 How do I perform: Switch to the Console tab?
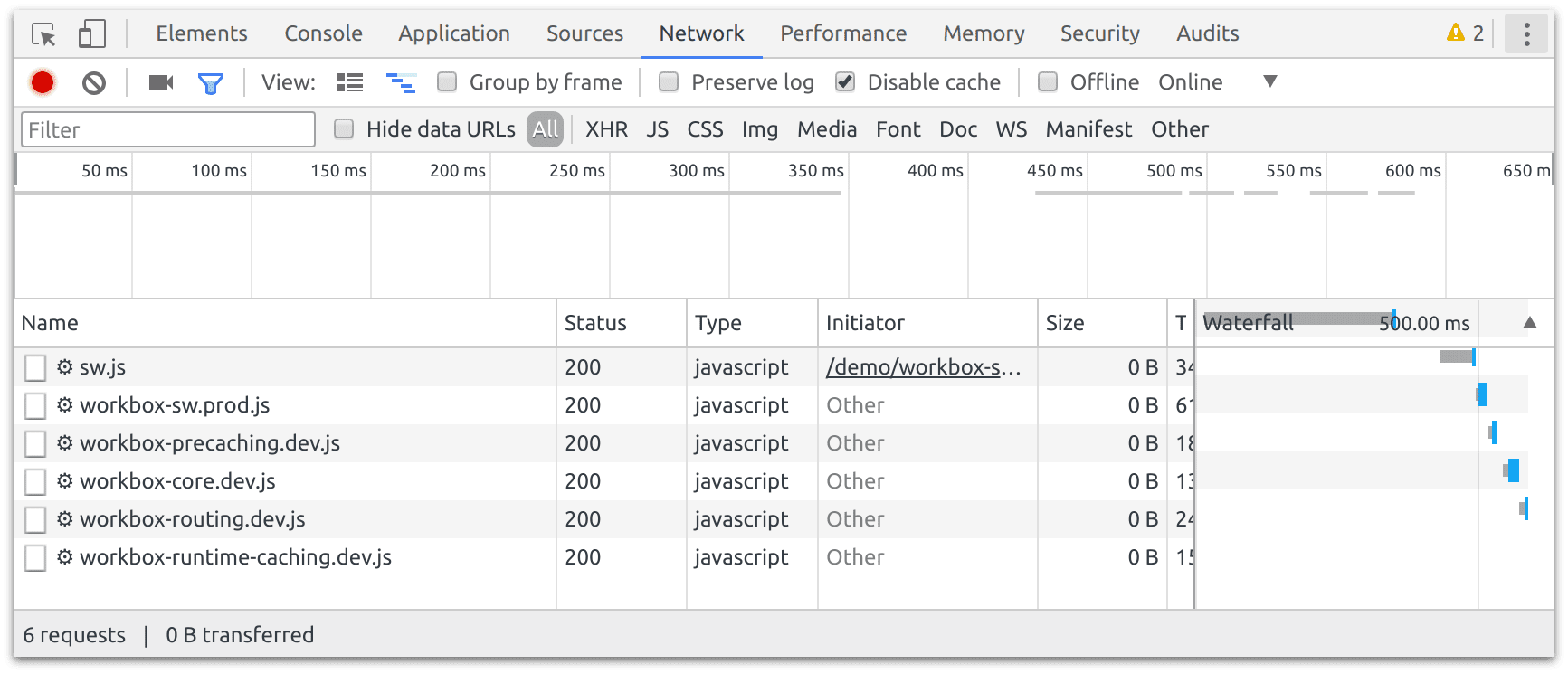[323, 33]
